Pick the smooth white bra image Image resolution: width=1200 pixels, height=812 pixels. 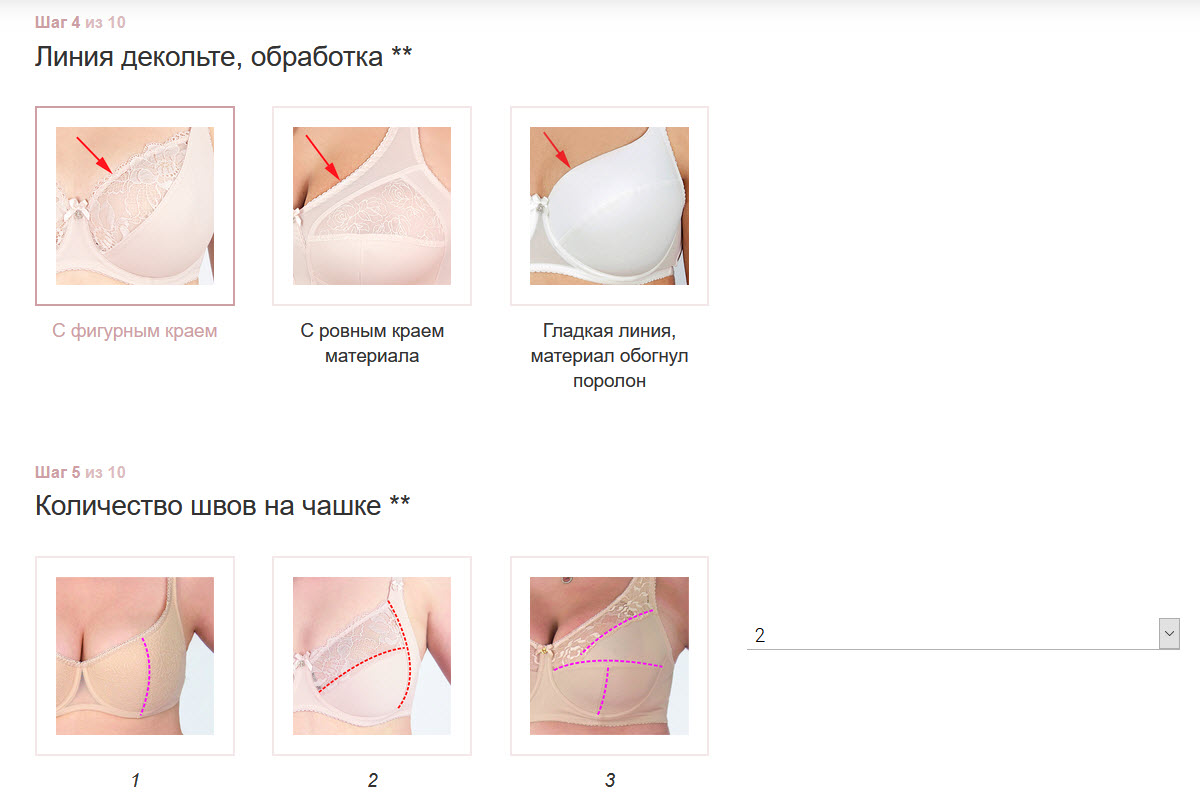tap(610, 206)
